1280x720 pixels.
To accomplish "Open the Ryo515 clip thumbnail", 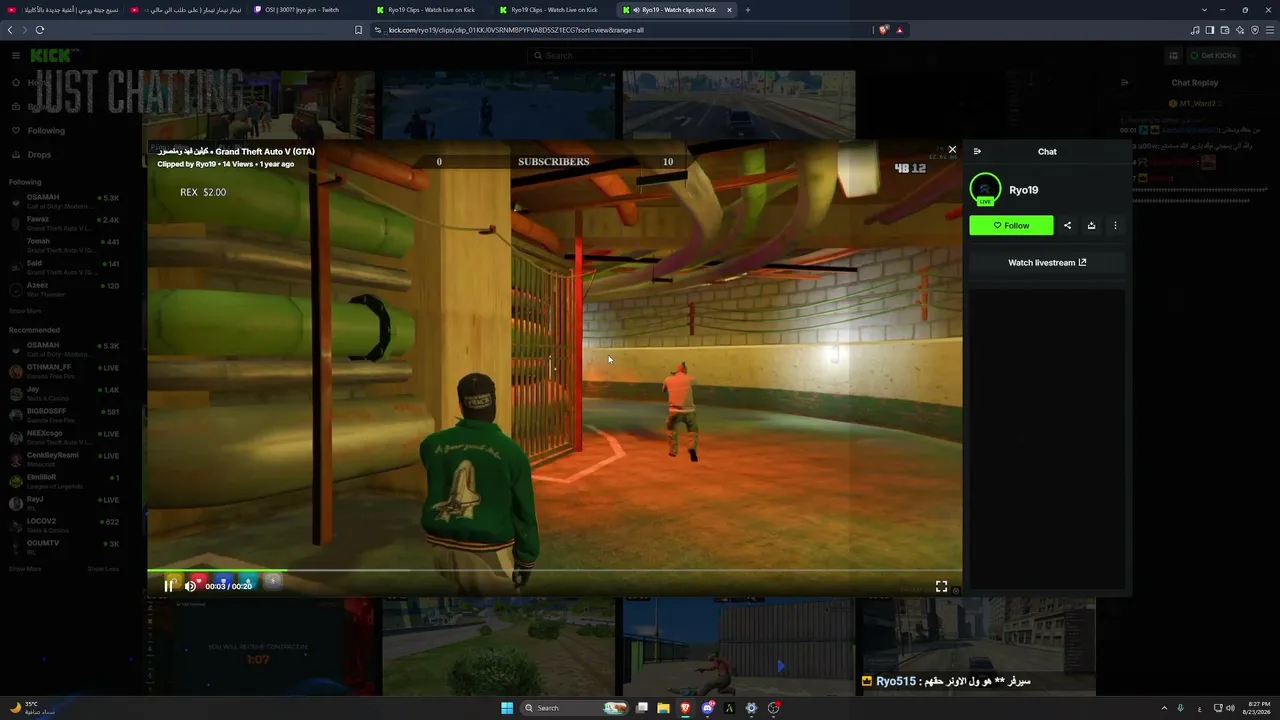I will pos(978,646).
